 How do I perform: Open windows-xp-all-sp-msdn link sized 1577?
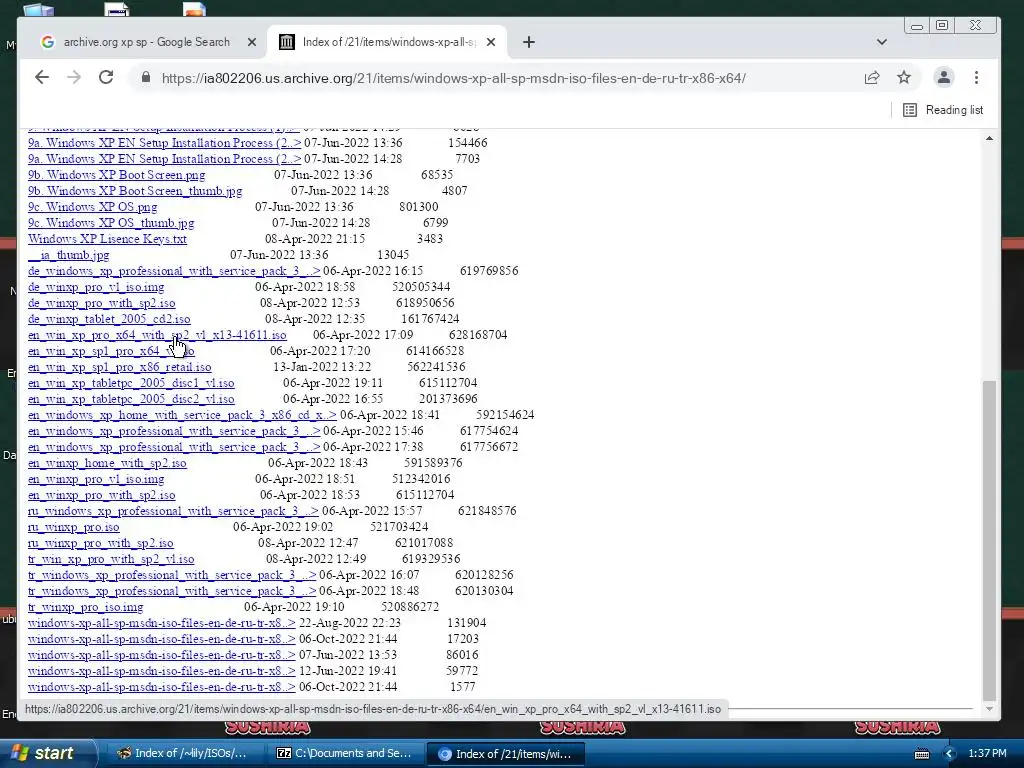(x=161, y=687)
